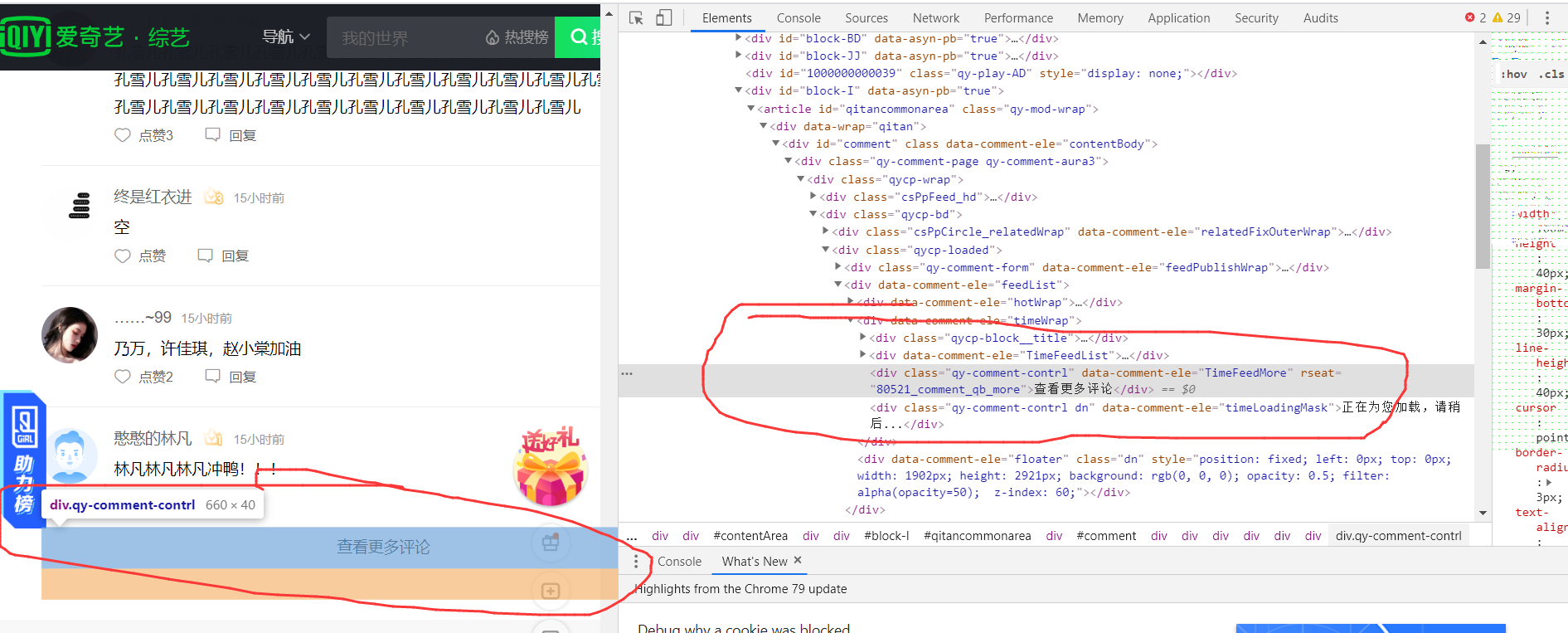Select the Console drawer tab
The image size is (1568, 633).
[x=679, y=562]
